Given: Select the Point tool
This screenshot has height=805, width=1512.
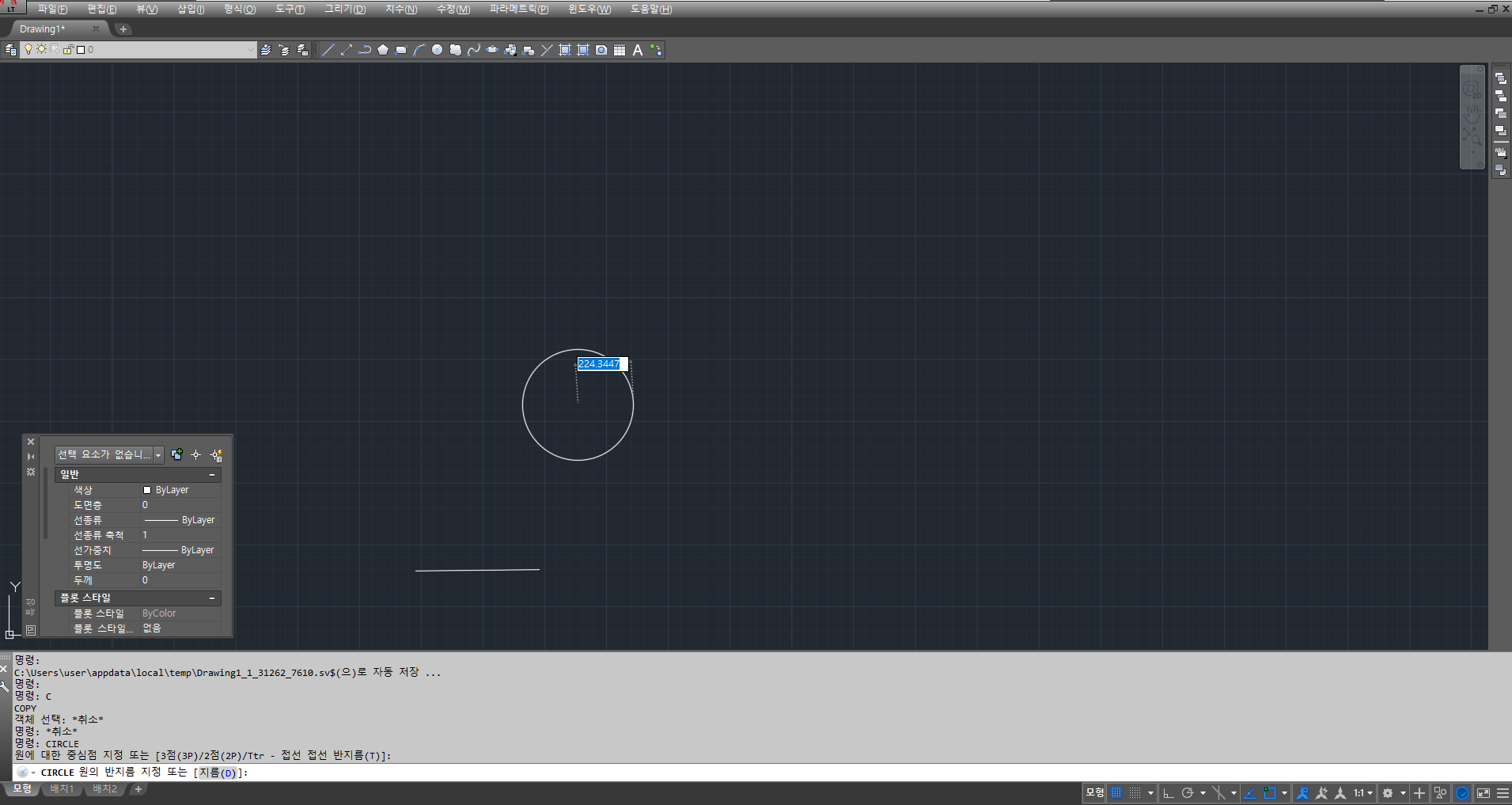Looking at the screenshot, I should click(x=547, y=50).
